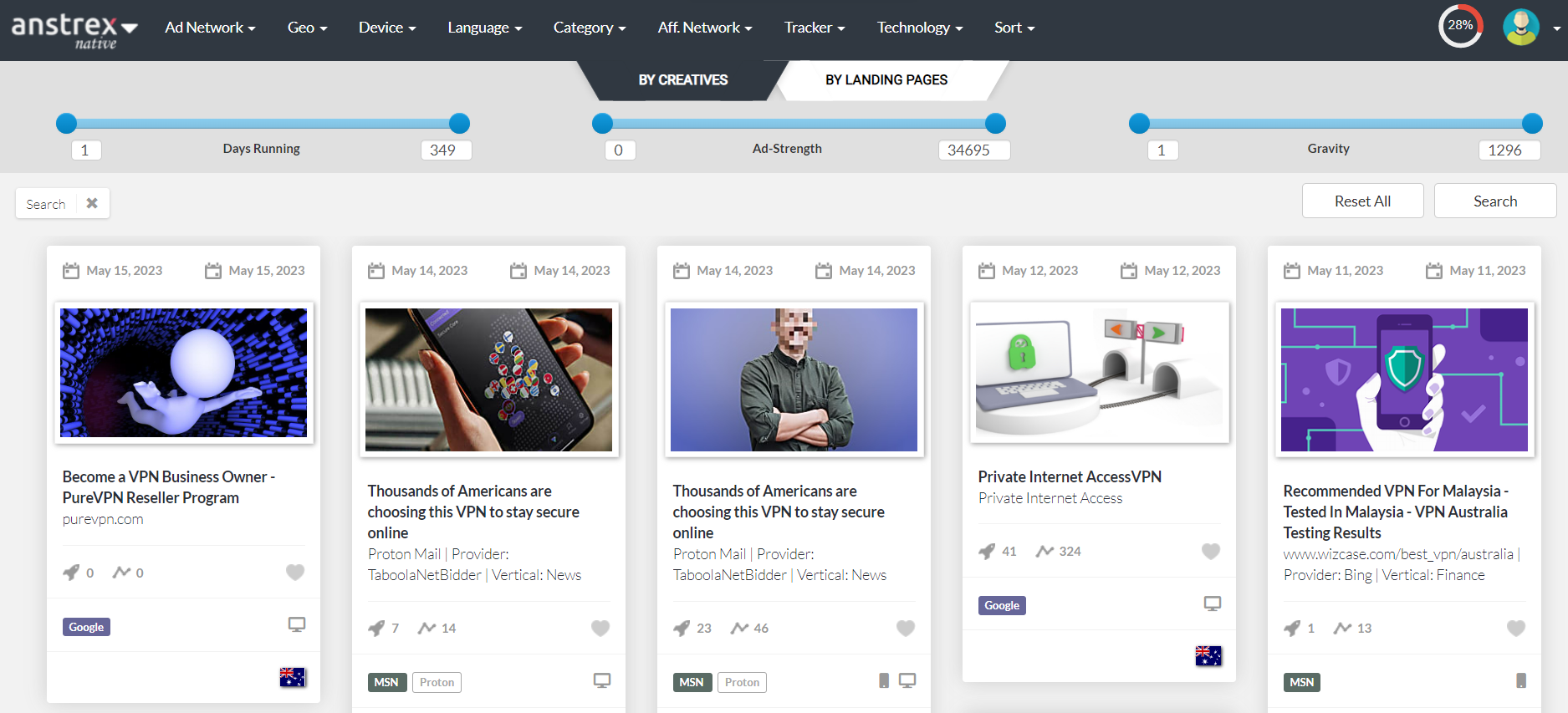
Task: Click the Ad-Strength max value field 34695
Action: coord(974,150)
